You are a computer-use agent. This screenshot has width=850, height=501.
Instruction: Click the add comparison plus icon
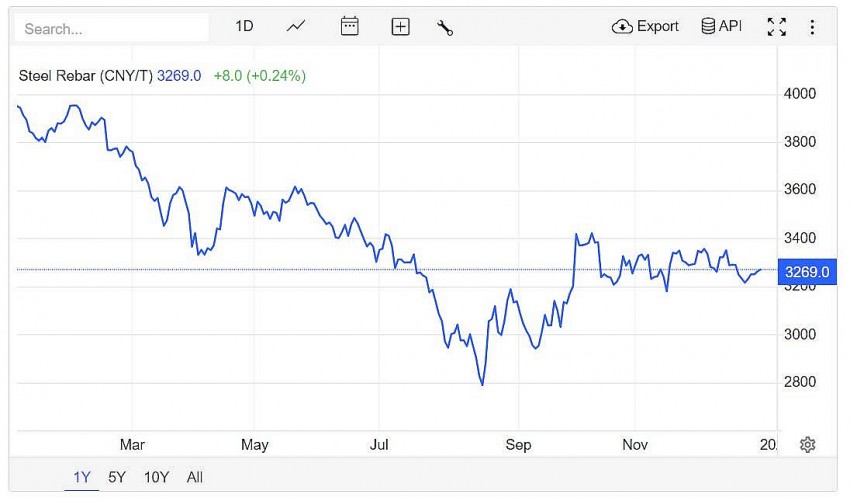click(400, 27)
